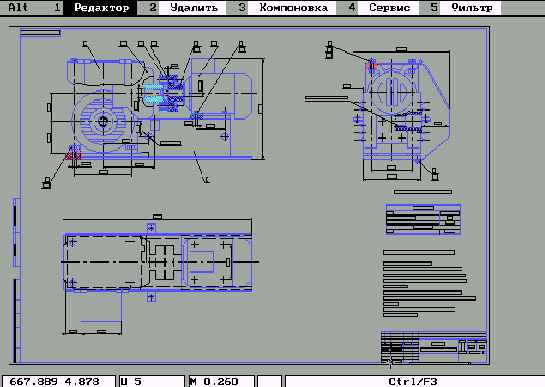Open the Сервис menu

pos(389,7)
